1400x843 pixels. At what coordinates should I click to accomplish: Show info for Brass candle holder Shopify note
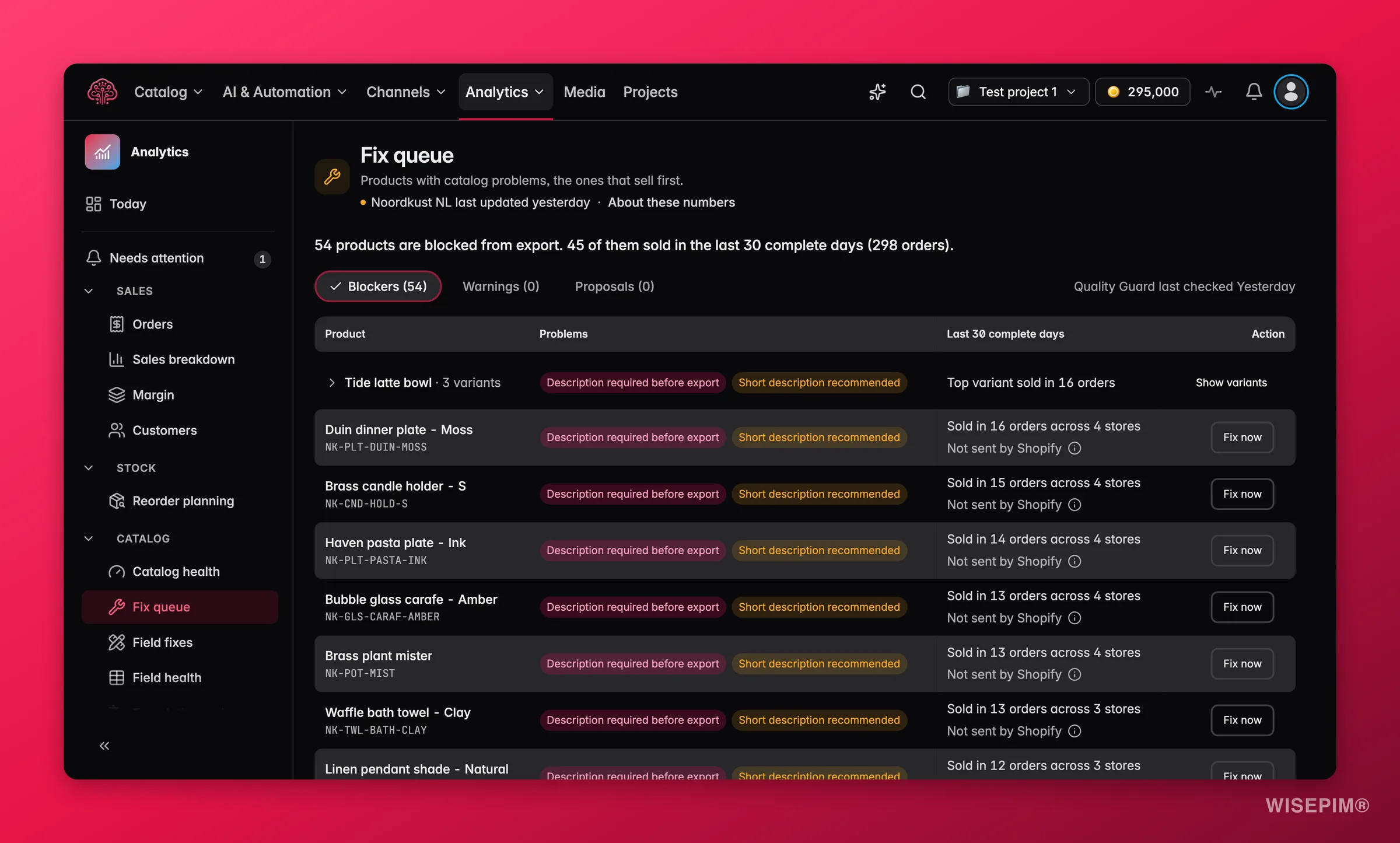pos(1074,505)
